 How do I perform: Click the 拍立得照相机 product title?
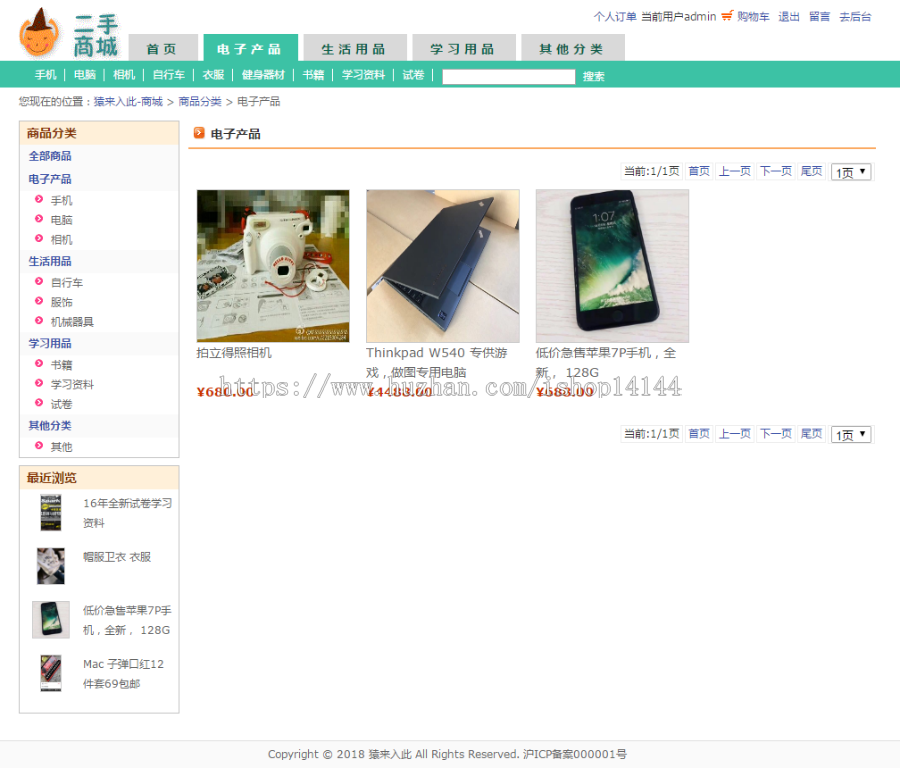point(234,352)
